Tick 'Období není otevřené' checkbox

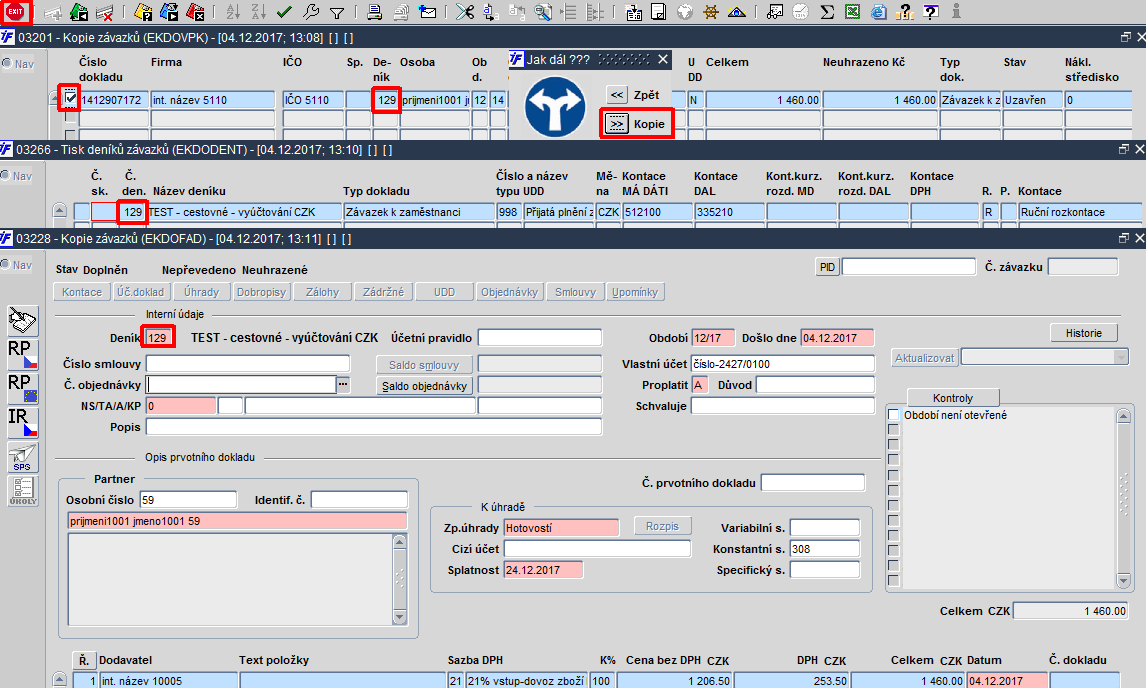point(893,415)
